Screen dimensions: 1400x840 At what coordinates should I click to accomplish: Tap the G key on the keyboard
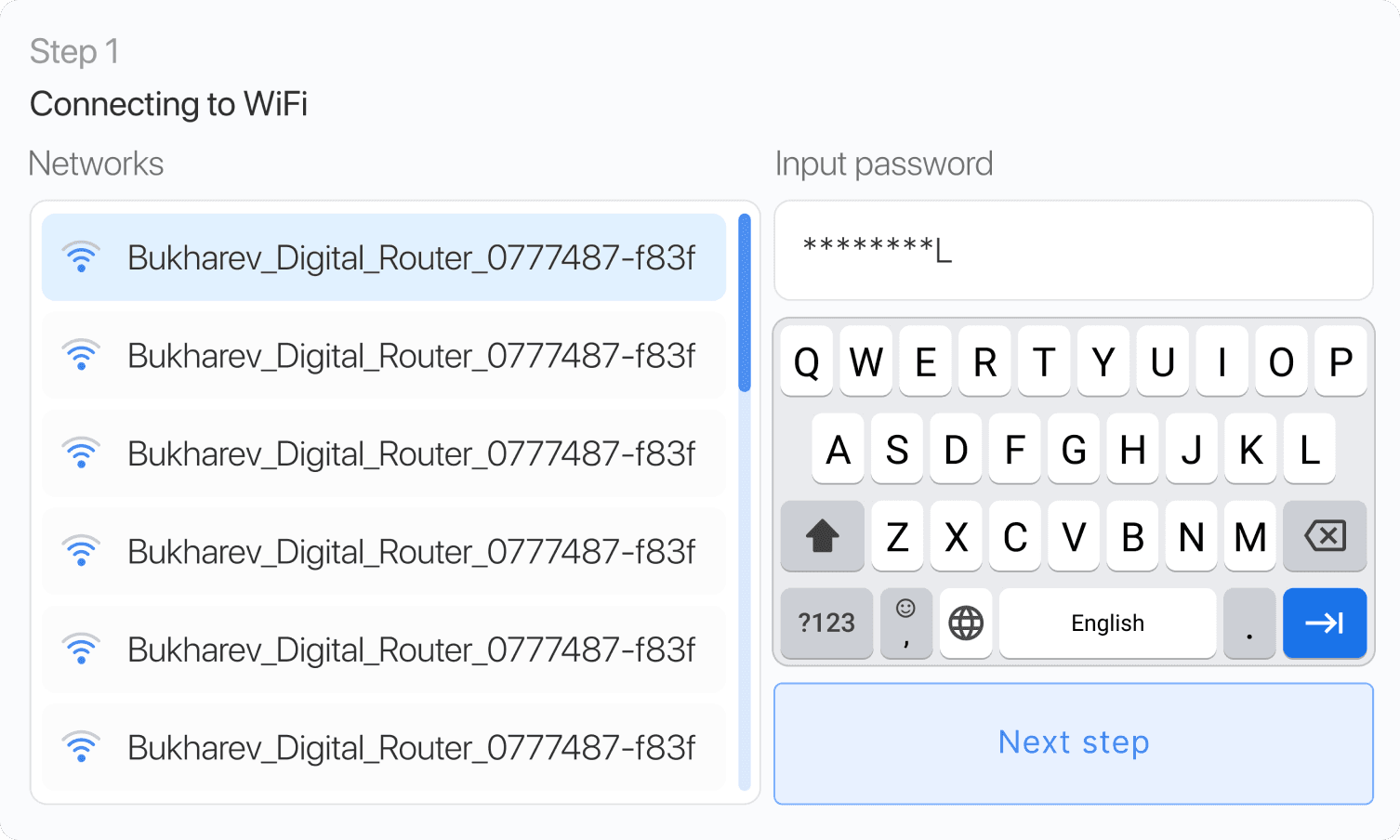point(1074,450)
